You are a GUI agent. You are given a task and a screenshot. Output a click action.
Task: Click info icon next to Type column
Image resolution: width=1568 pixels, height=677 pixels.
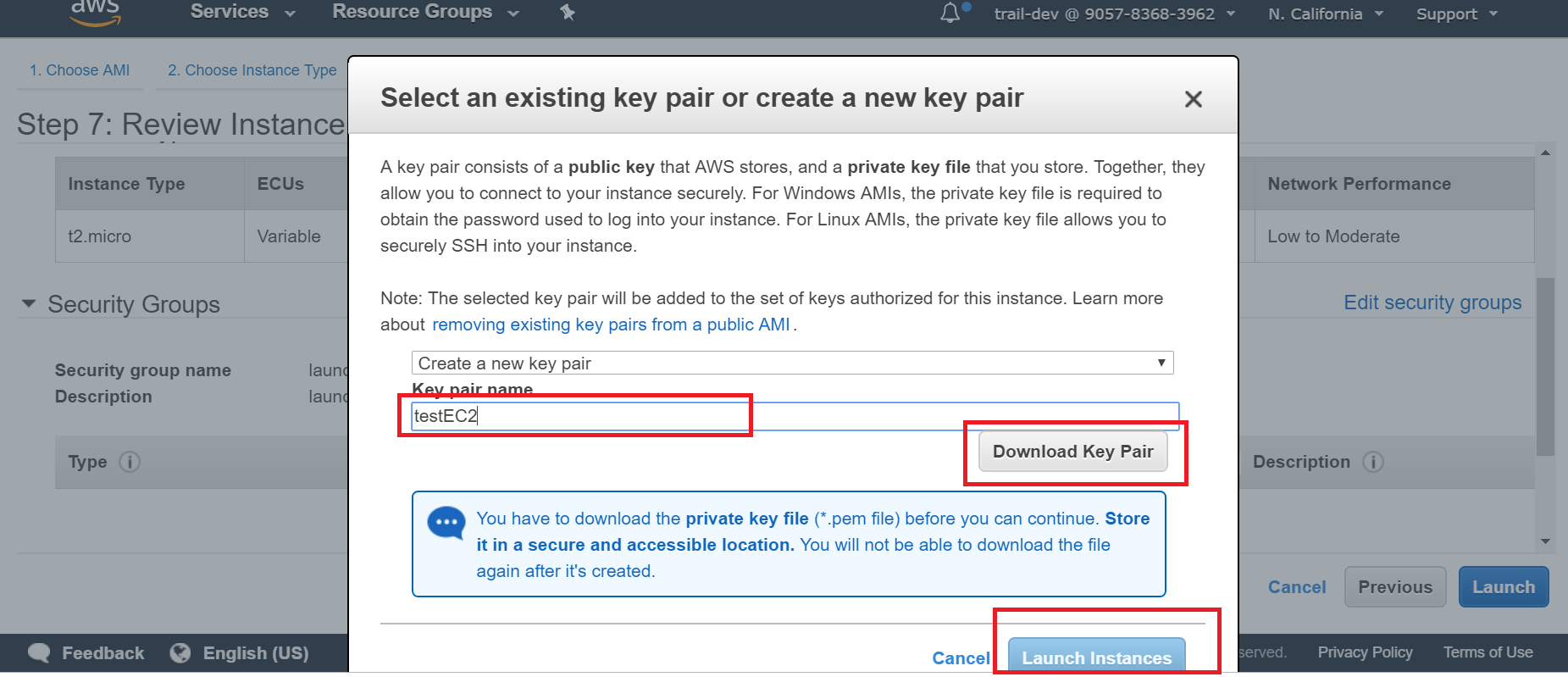[130, 462]
